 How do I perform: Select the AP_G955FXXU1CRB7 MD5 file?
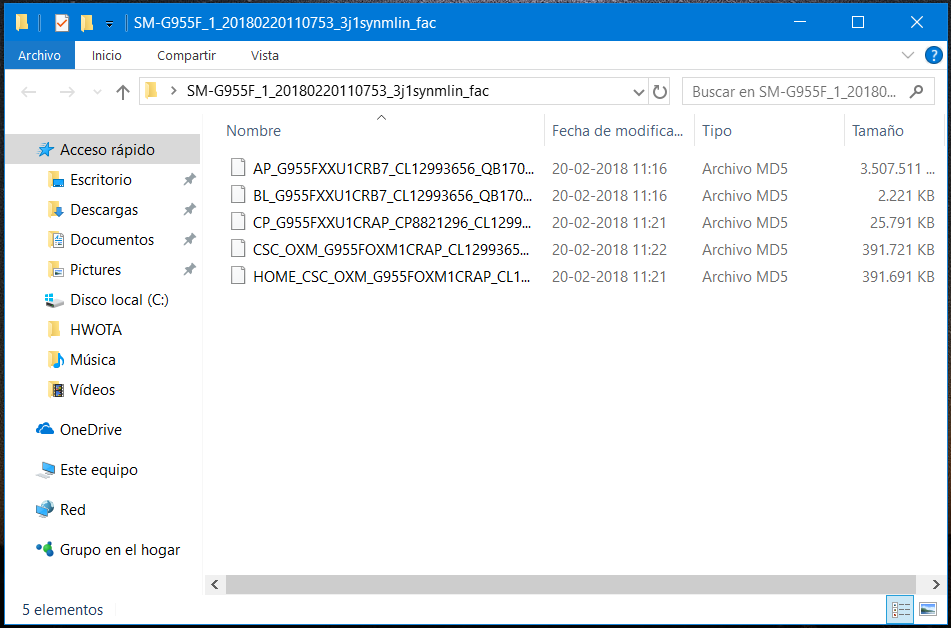click(393, 168)
